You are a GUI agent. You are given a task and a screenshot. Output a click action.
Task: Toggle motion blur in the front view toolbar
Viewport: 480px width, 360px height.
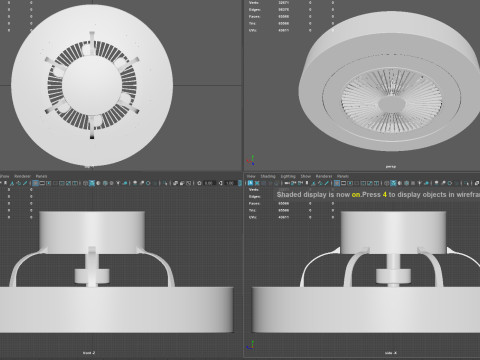coord(142,183)
